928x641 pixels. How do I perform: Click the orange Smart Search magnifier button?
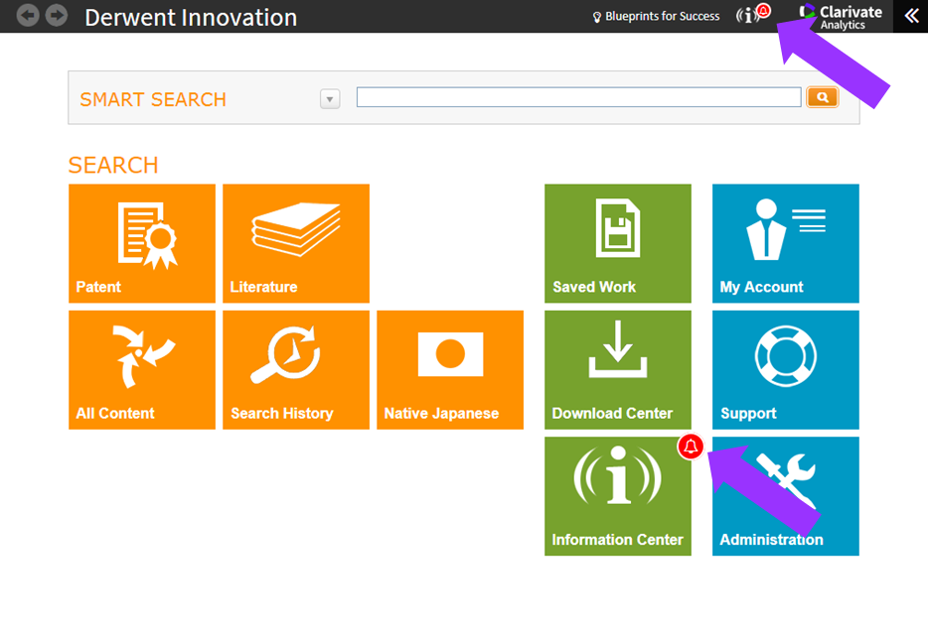(822, 97)
